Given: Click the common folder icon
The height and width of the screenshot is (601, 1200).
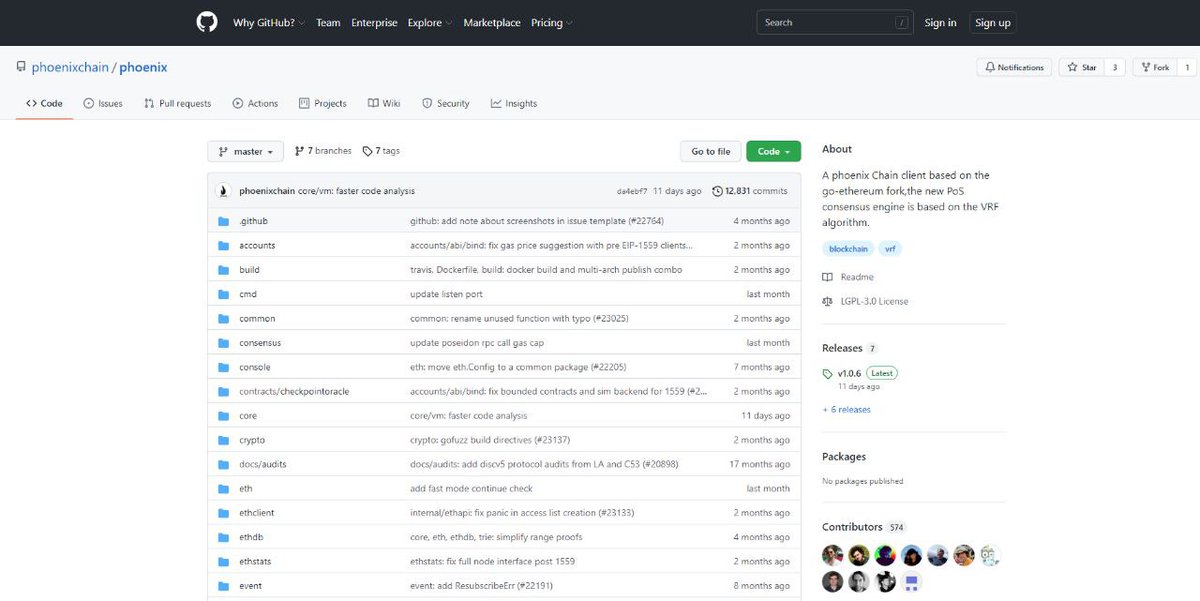Looking at the screenshot, I should coord(224,318).
